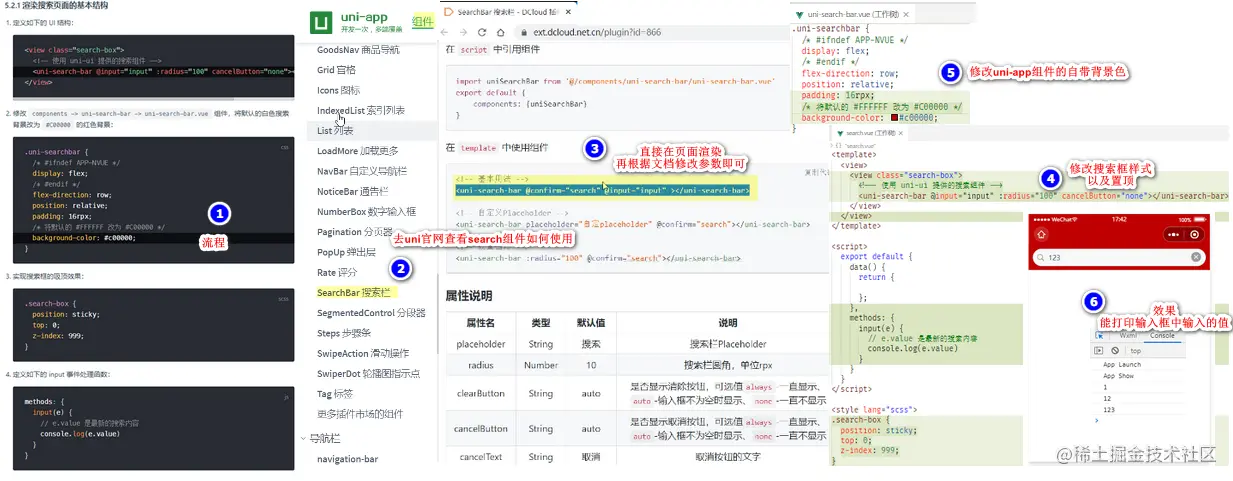
Task: Open Tag 标签 sidebar entry
Action: pyautogui.click(x=334, y=394)
